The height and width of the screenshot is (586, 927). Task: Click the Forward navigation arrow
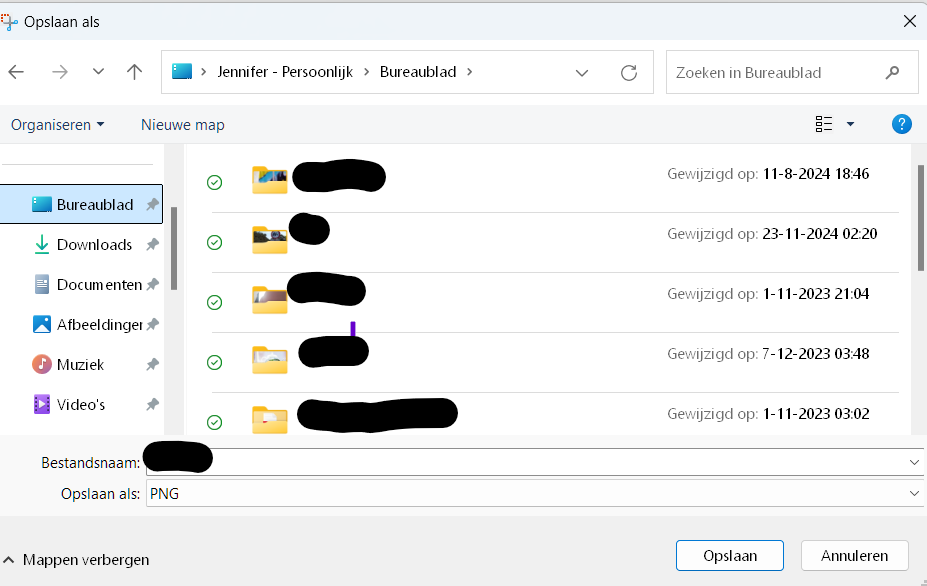60,72
